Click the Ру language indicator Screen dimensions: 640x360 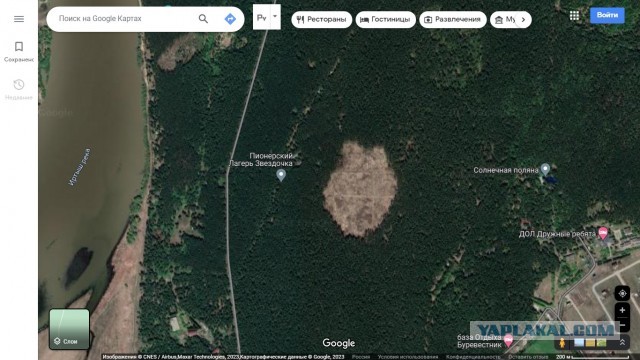(262, 18)
